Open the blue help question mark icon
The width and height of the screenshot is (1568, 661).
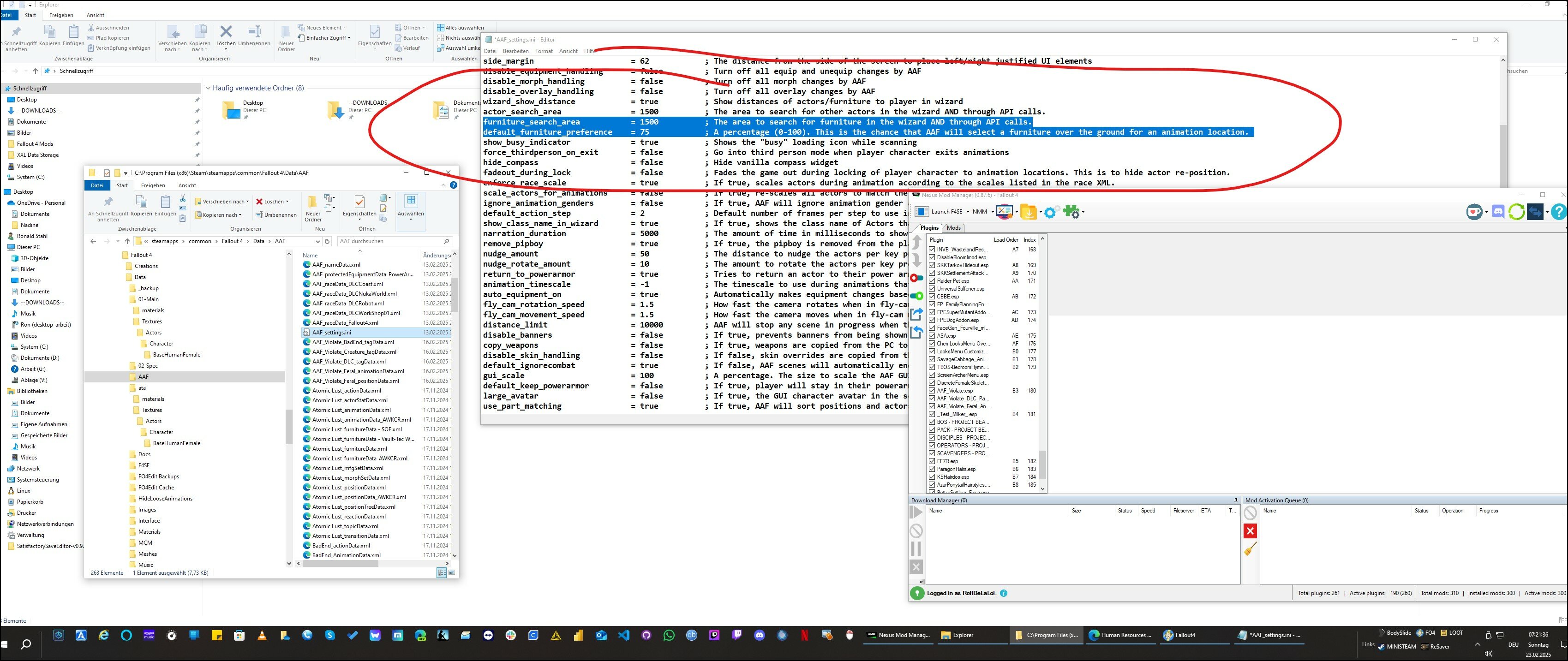1558,212
